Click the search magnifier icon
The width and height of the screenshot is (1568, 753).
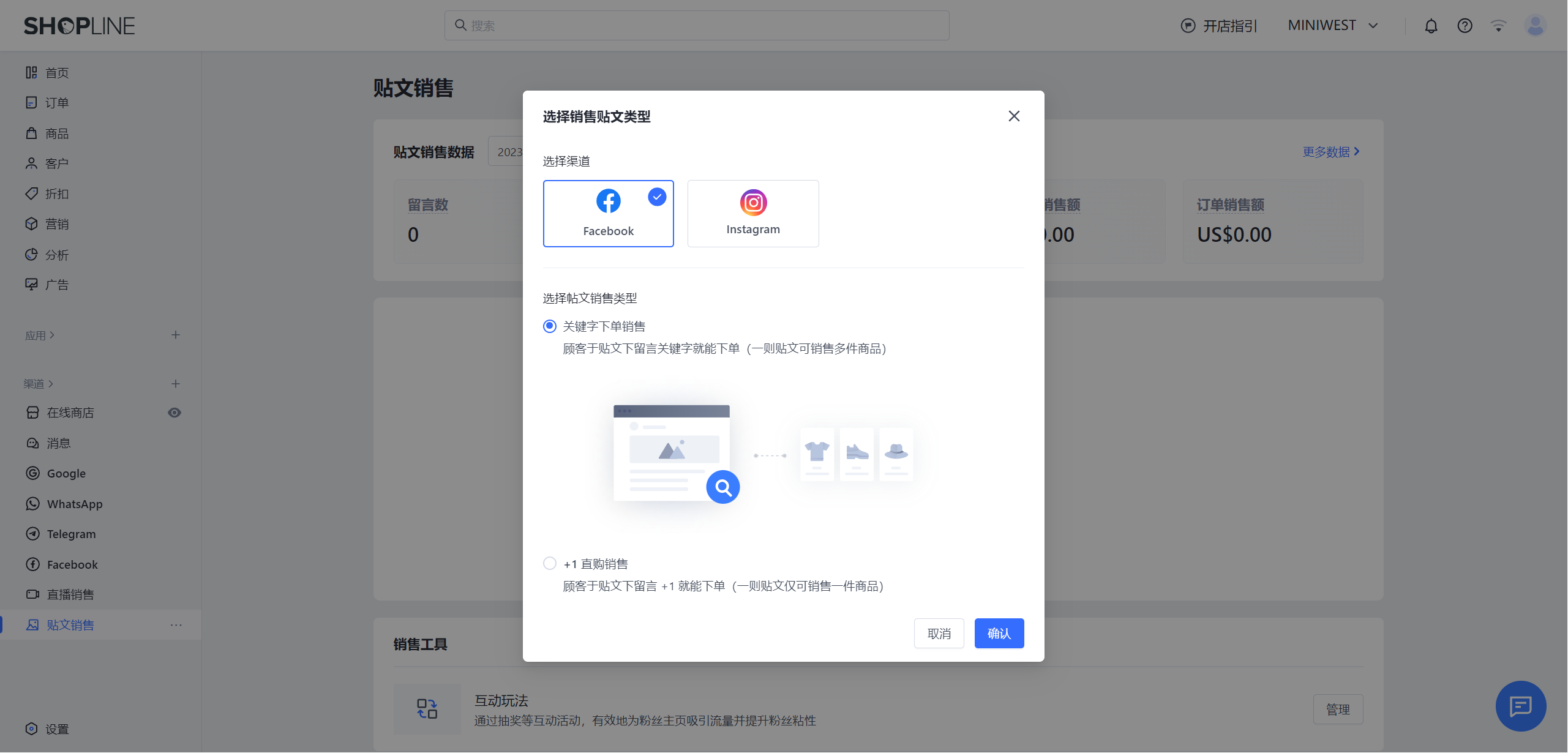click(x=460, y=25)
